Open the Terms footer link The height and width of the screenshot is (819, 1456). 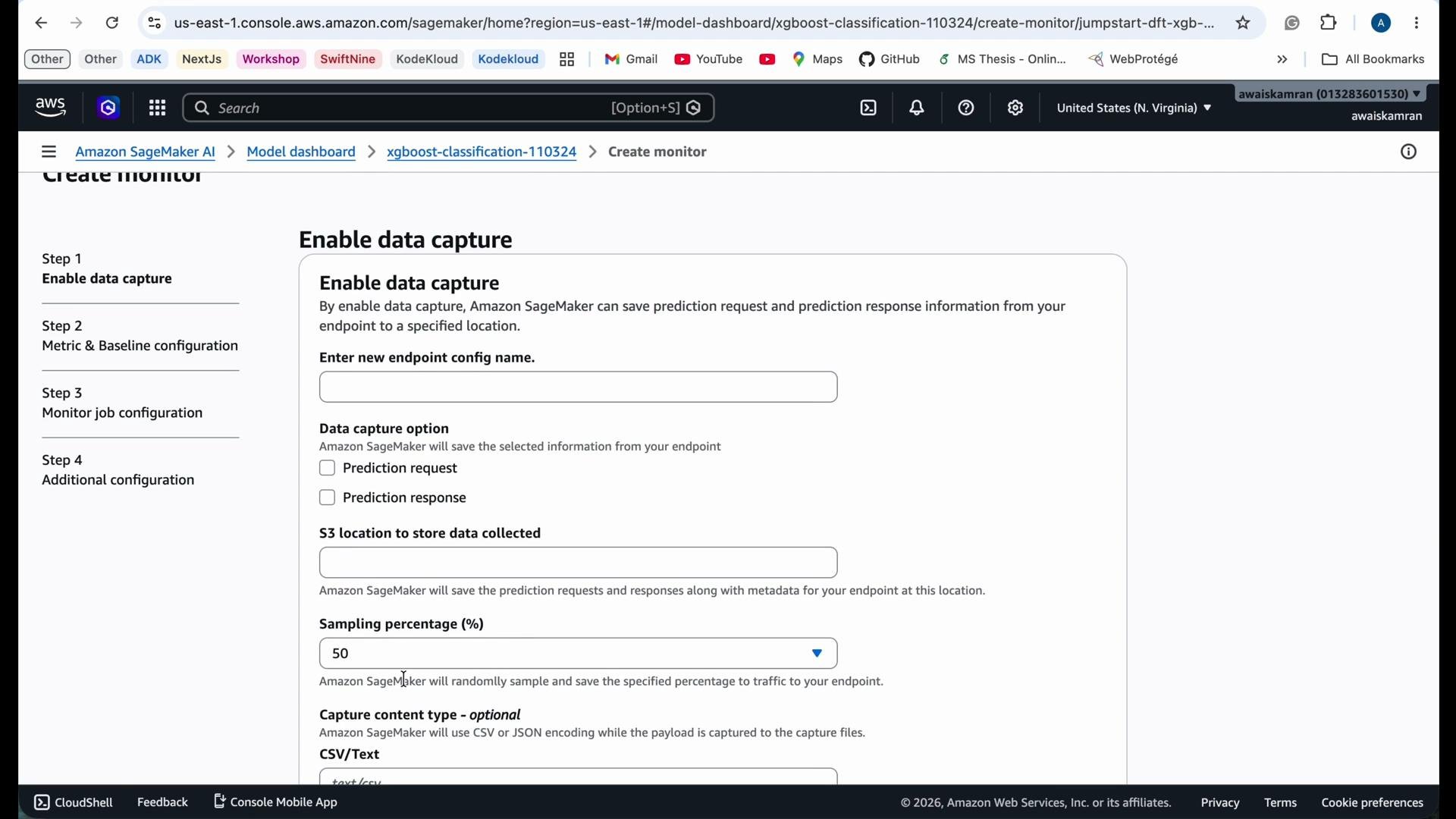(1281, 803)
